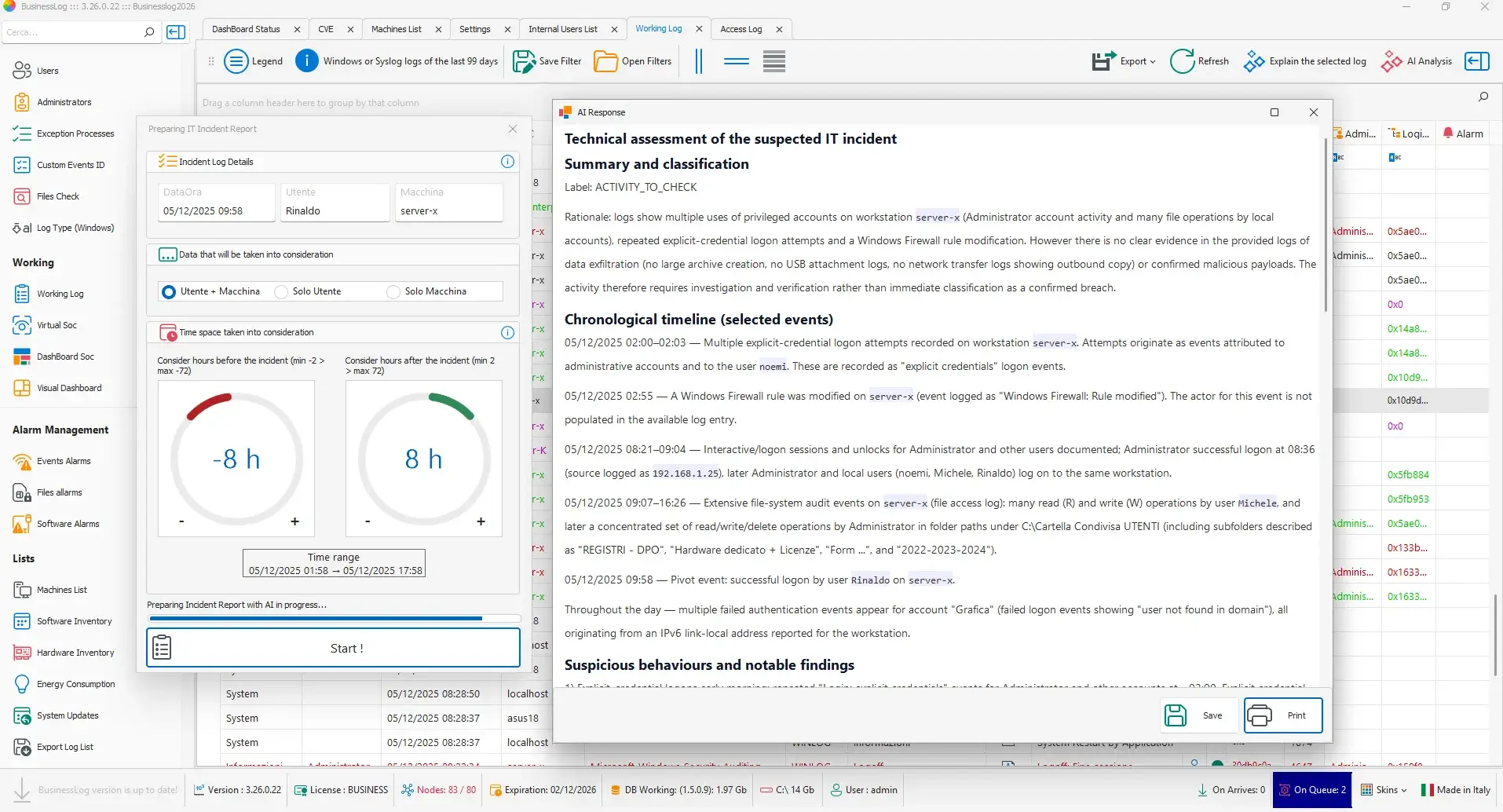
Task: Open the Skins dropdown in status bar
Action: tap(1384, 790)
